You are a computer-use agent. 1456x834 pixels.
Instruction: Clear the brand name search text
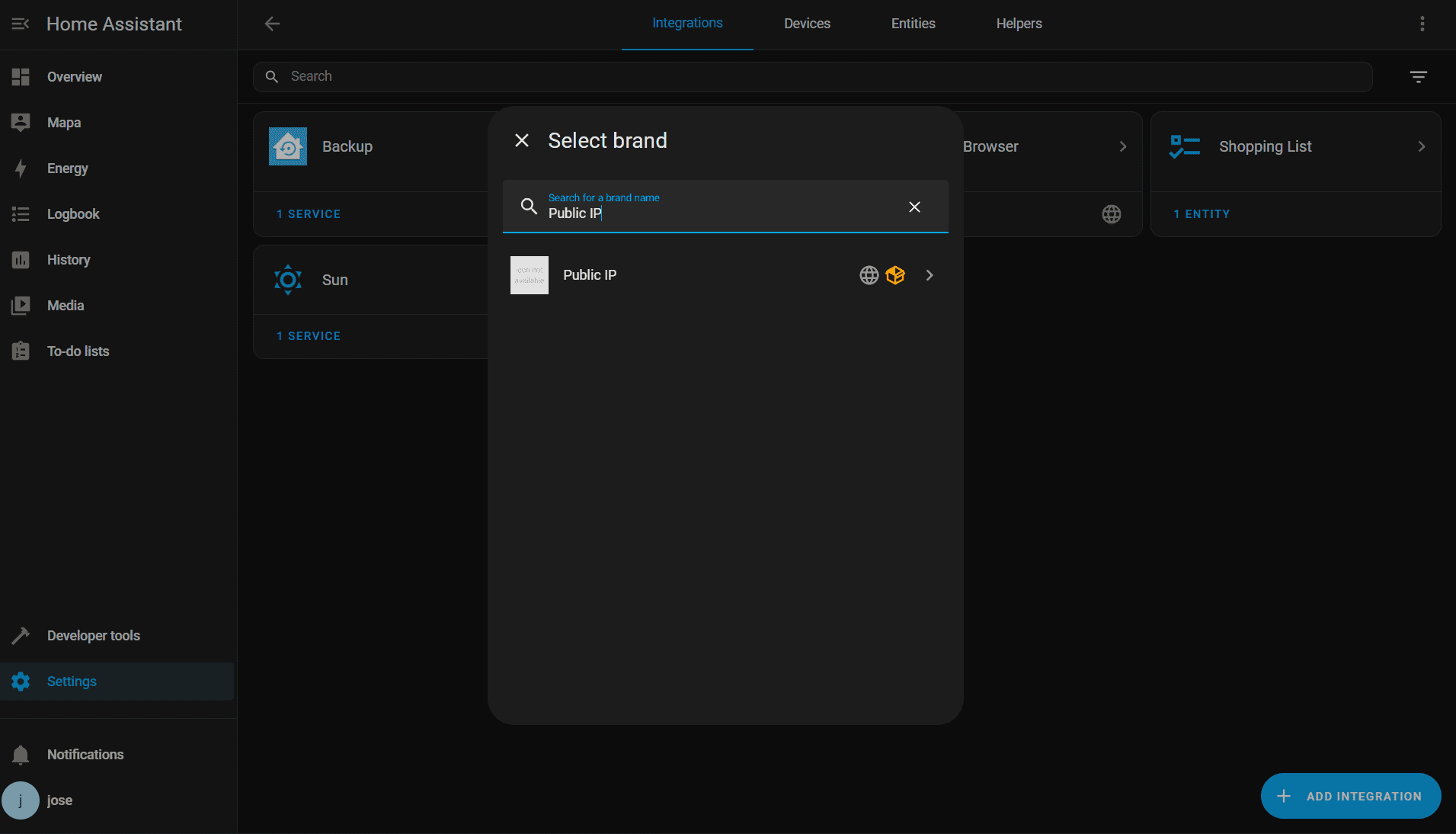[x=914, y=207]
